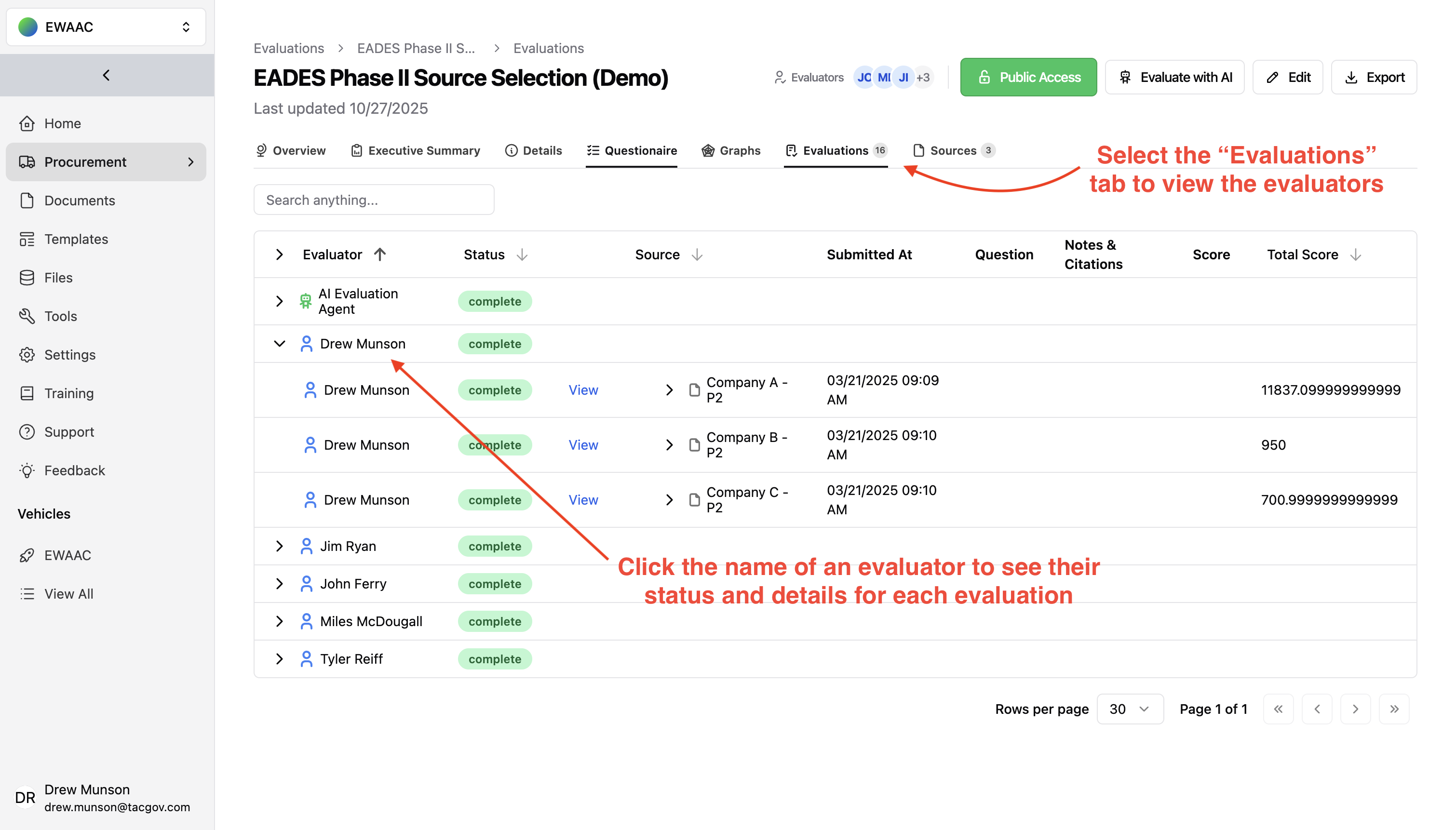Click the EWAAC rocket icon under Vehicles
1456x830 pixels.
[x=27, y=555]
